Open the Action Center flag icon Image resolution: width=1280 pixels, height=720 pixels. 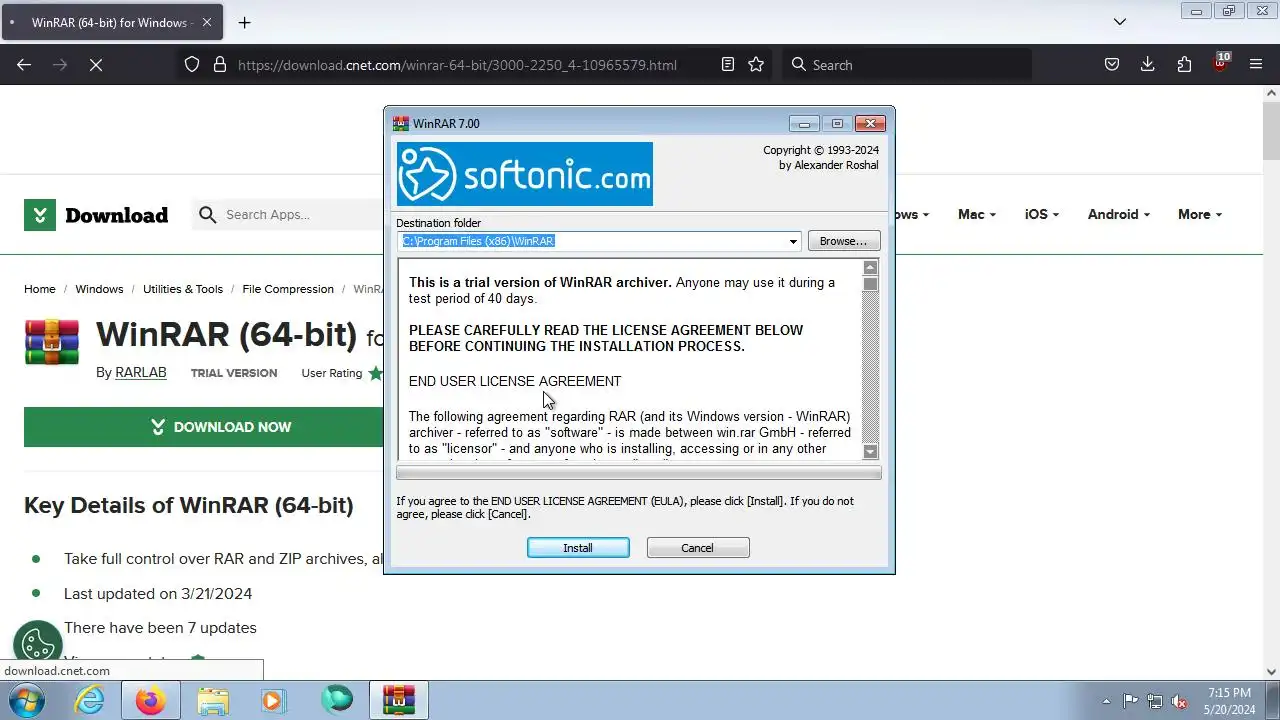tap(1130, 701)
